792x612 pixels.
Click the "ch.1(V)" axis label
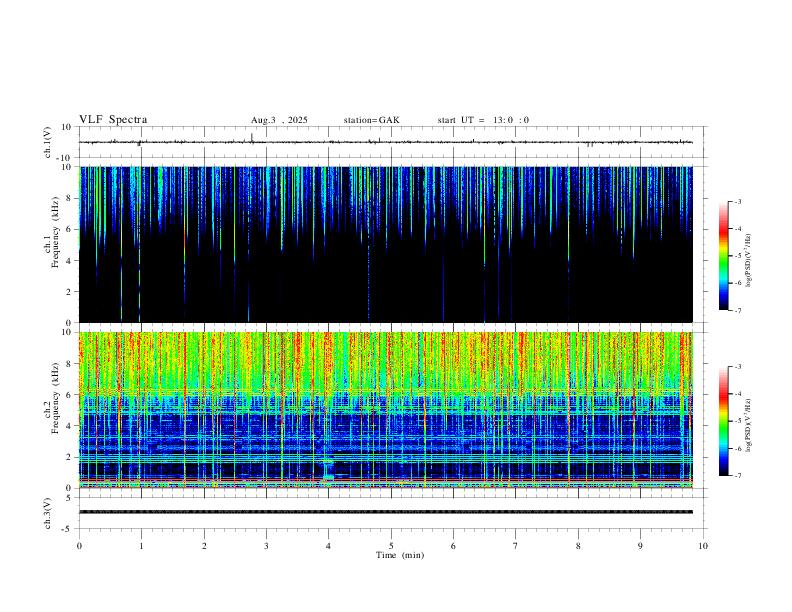(x=48, y=142)
